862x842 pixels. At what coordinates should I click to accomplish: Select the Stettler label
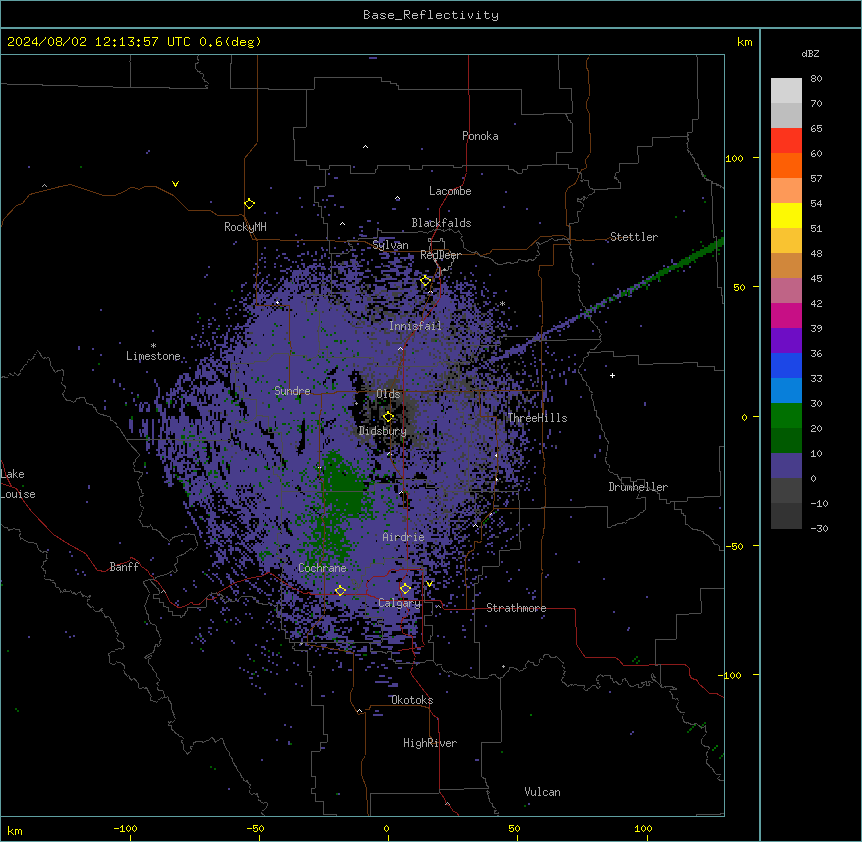point(634,237)
